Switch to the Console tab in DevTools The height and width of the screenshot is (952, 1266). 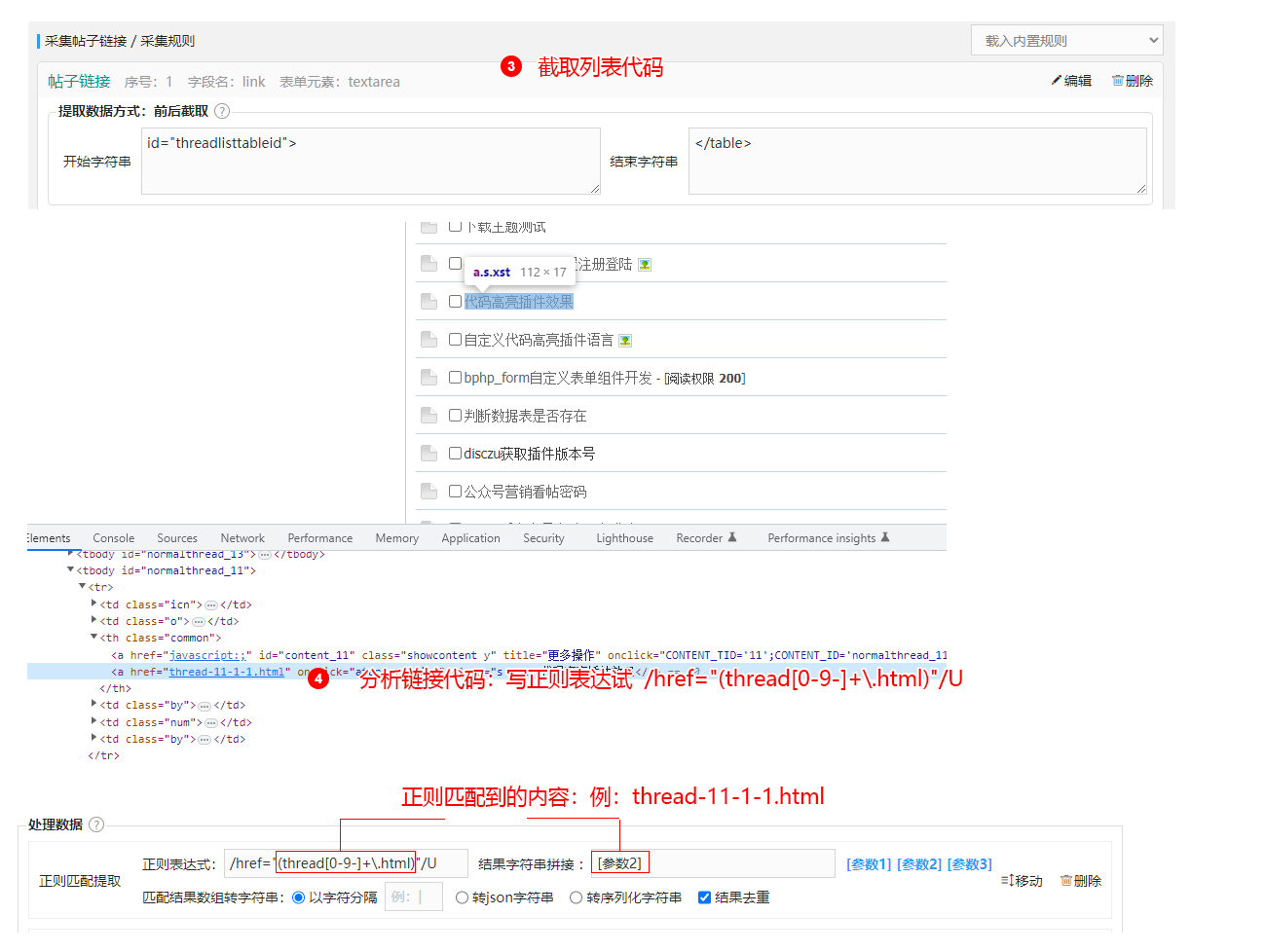[x=114, y=538]
